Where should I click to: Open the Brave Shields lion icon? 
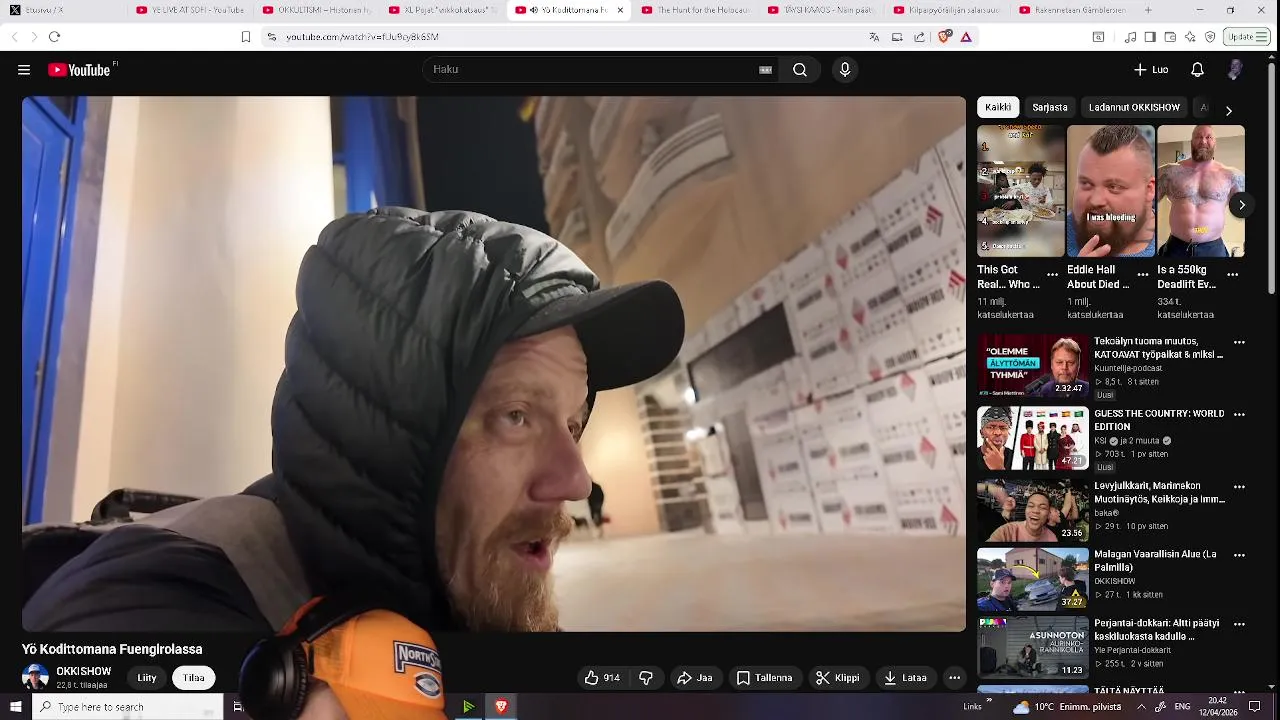(944, 37)
